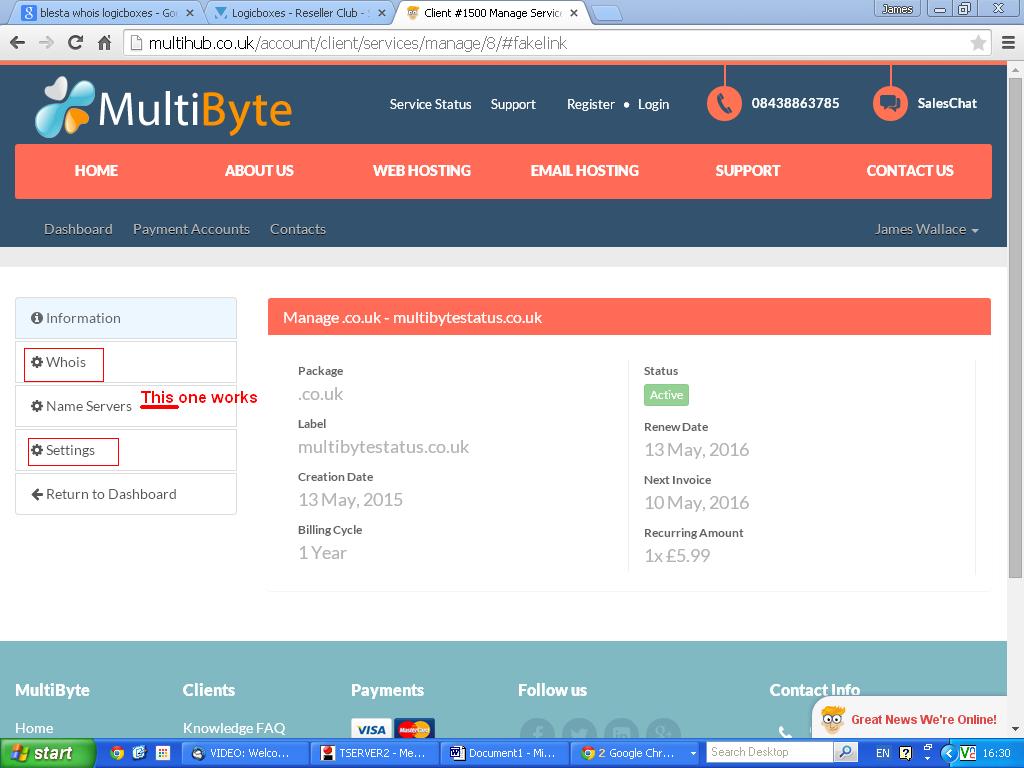Click the phone number 08438863785
Image resolution: width=1024 pixels, height=768 pixels.
(x=795, y=103)
